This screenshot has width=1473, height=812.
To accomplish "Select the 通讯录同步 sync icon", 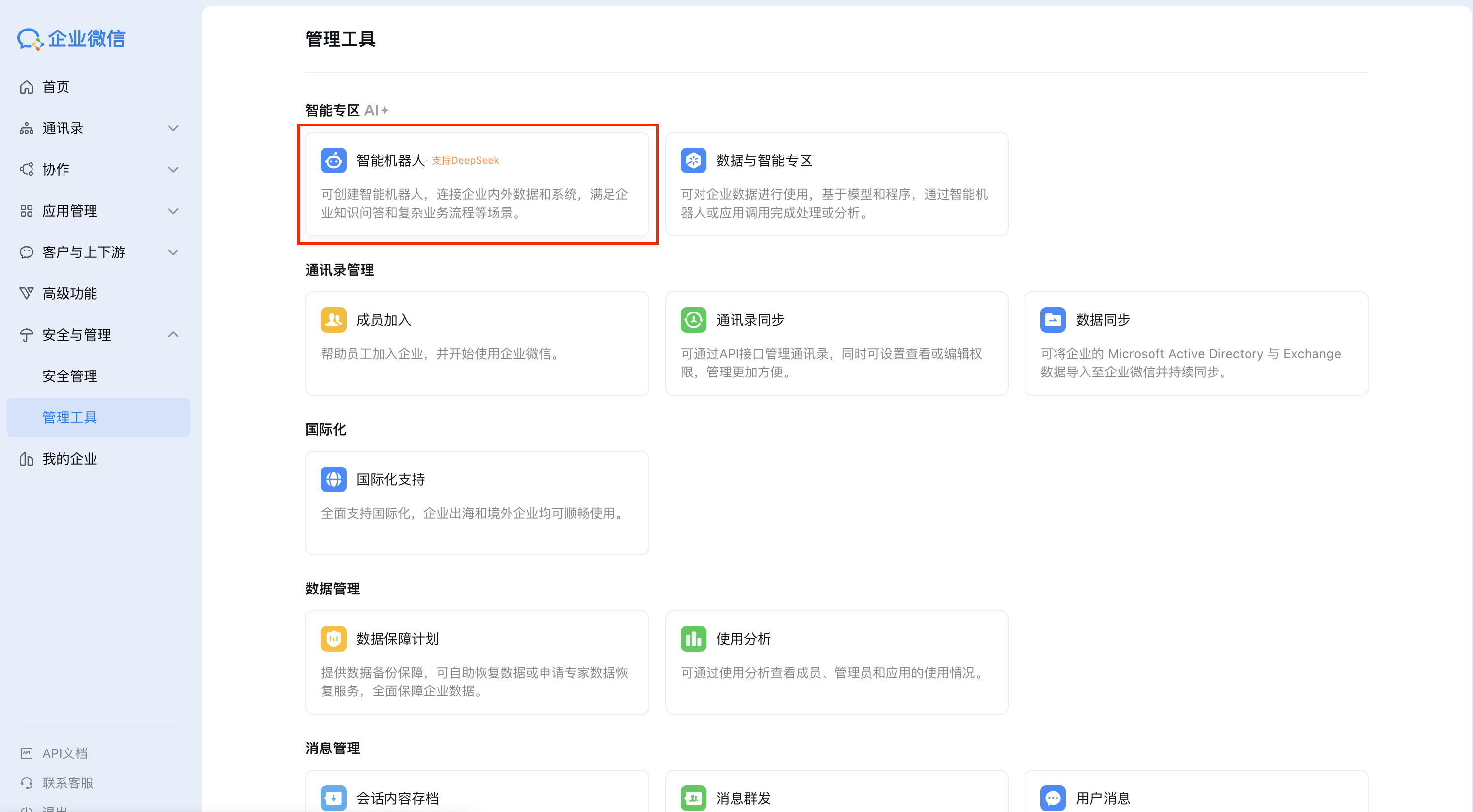I will coord(693,319).
